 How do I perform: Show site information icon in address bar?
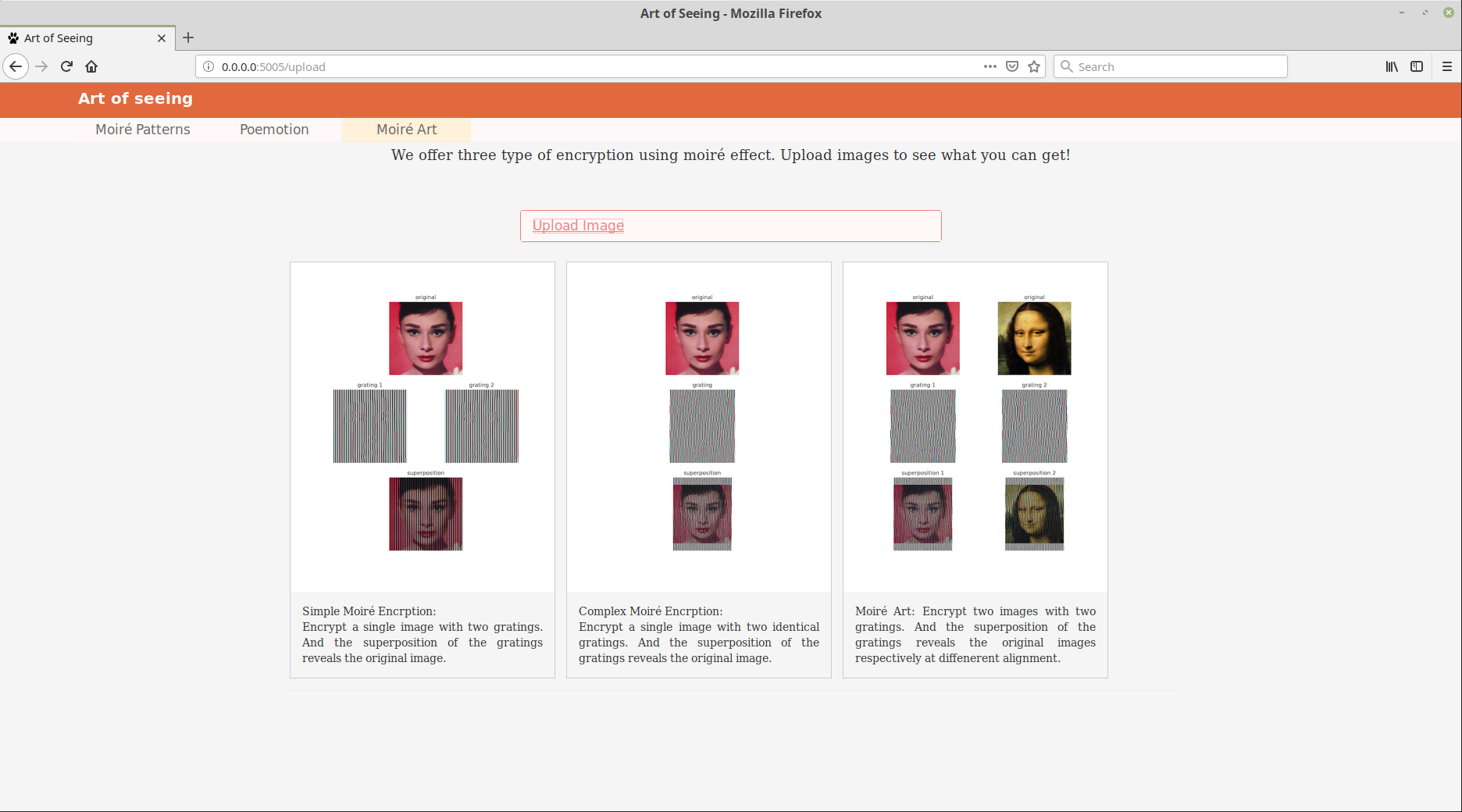click(x=209, y=66)
